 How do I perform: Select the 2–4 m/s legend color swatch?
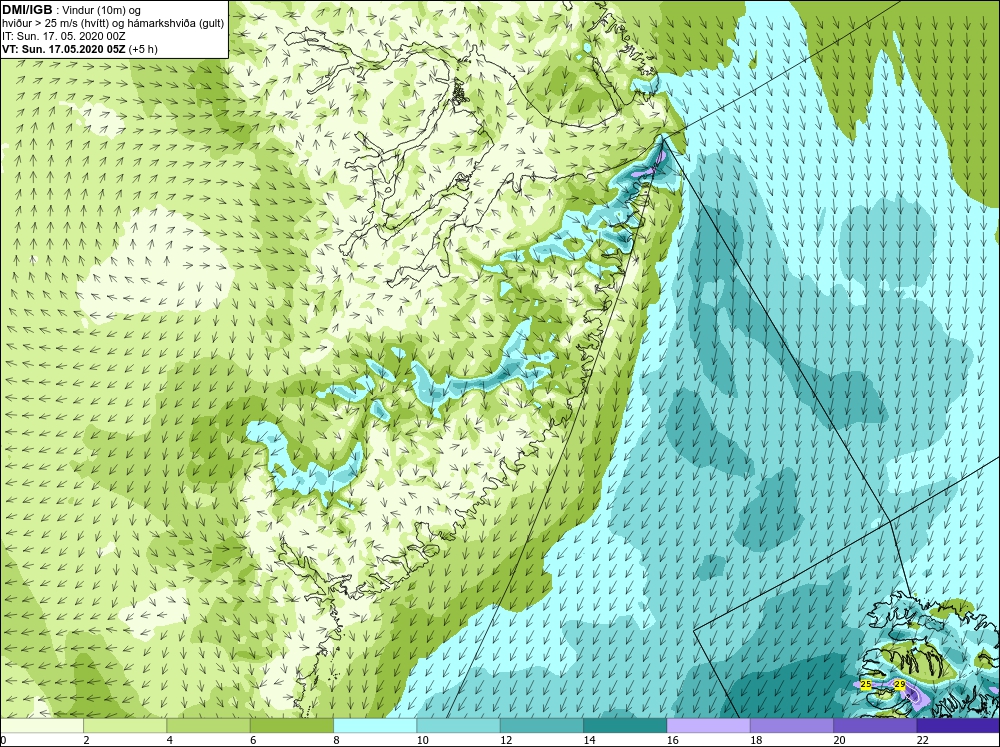pyautogui.click(x=125, y=726)
